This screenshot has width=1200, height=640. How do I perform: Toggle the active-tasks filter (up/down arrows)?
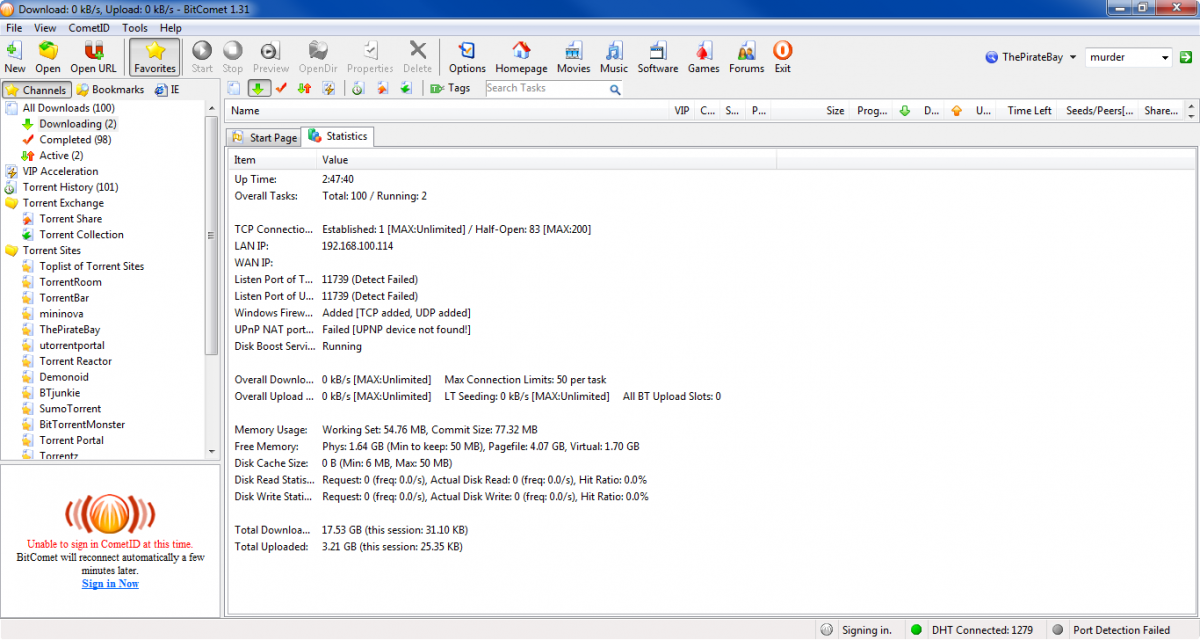coord(304,88)
